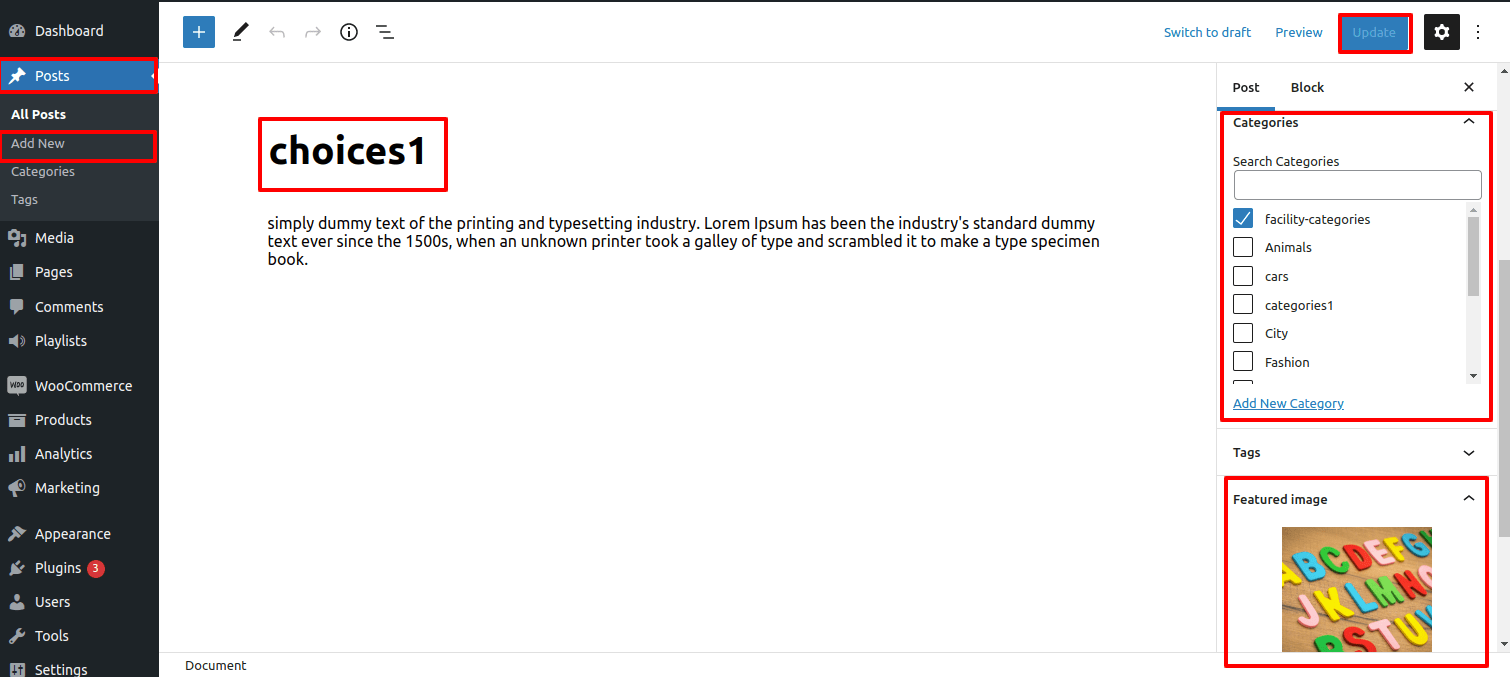
Task: Enable the Fashion category checkbox
Action: point(1243,362)
